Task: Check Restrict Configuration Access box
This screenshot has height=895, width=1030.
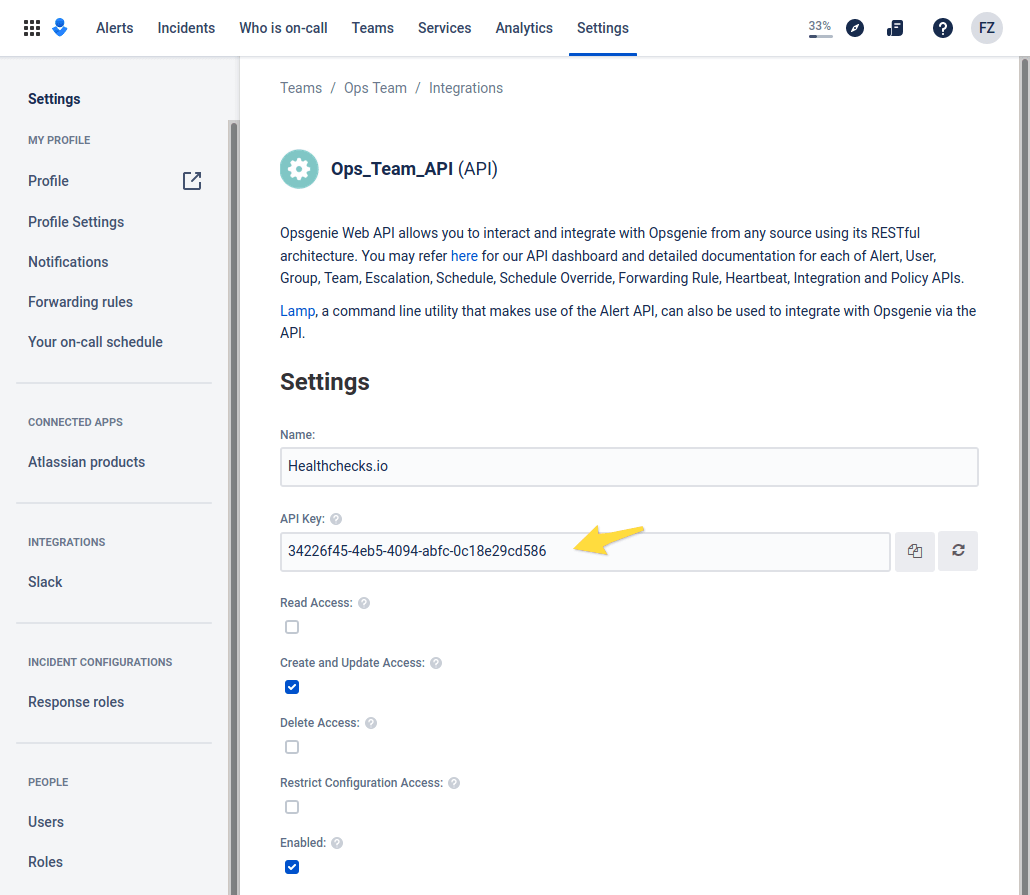Action: click(292, 807)
